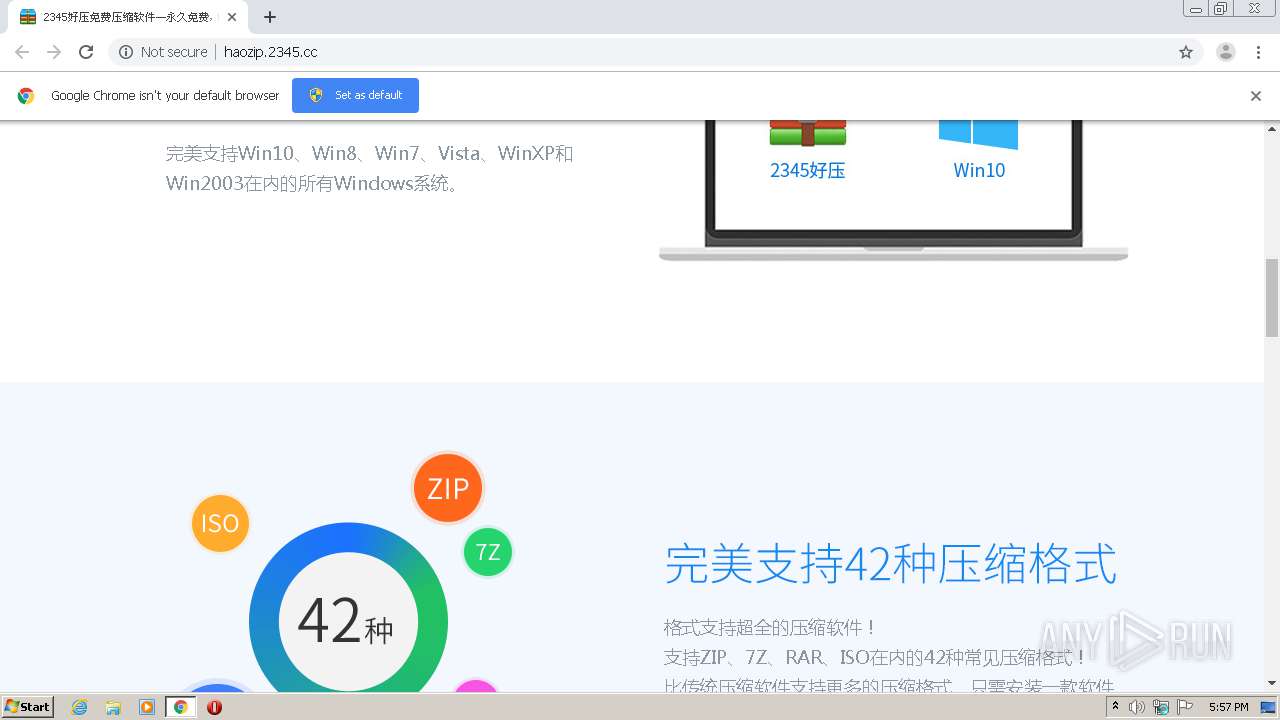Click the scrollbar up arrow

click(x=1272, y=128)
